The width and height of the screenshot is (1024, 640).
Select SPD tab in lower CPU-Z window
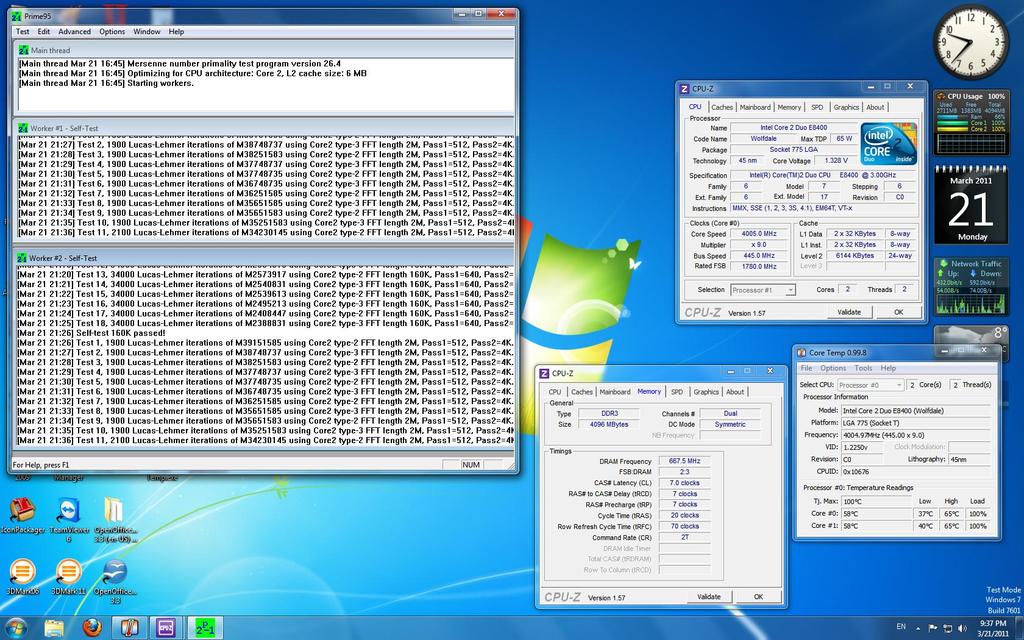[677, 392]
